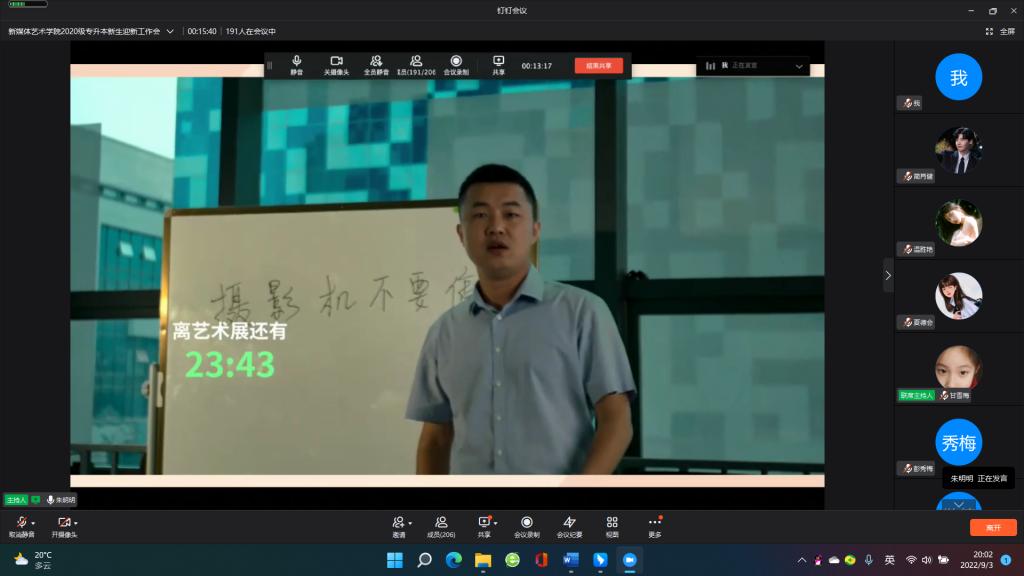Click the 会议录制 icon in bottom bar
This screenshot has height=576, width=1024.
click(x=526, y=523)
